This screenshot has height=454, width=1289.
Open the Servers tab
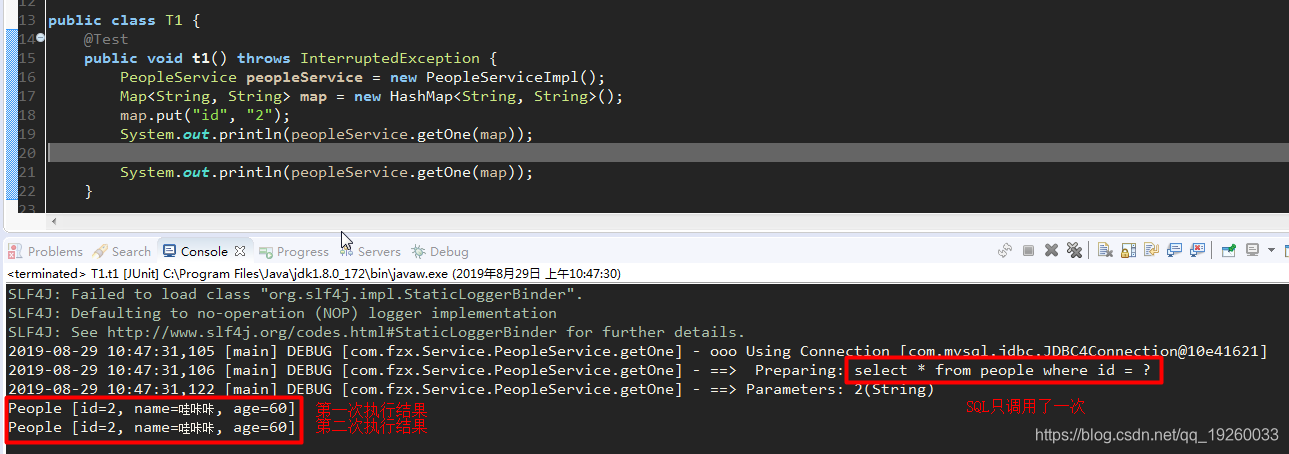pos(370,251)
